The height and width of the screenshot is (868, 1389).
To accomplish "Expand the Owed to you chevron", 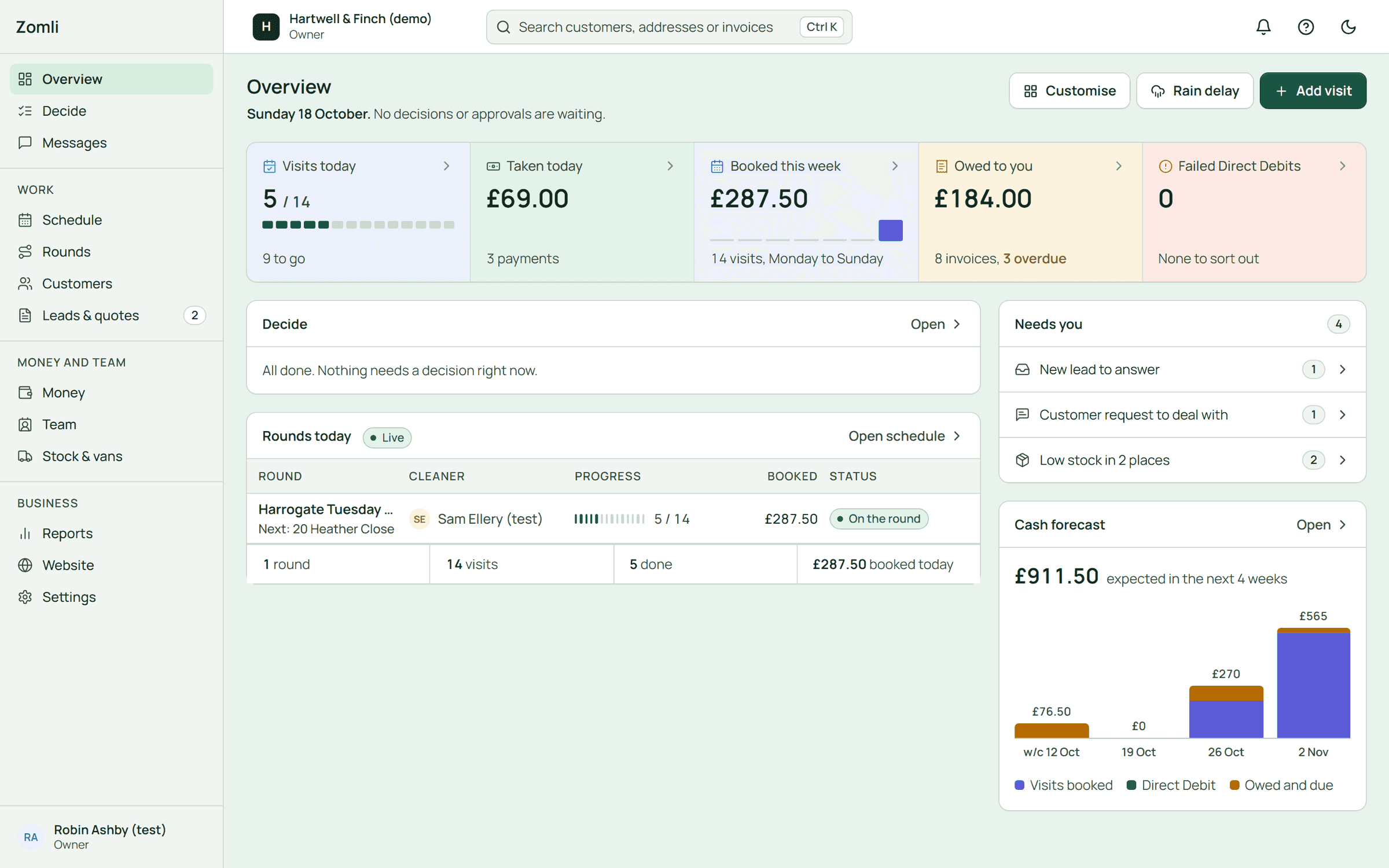I will tap(1119, 166).
